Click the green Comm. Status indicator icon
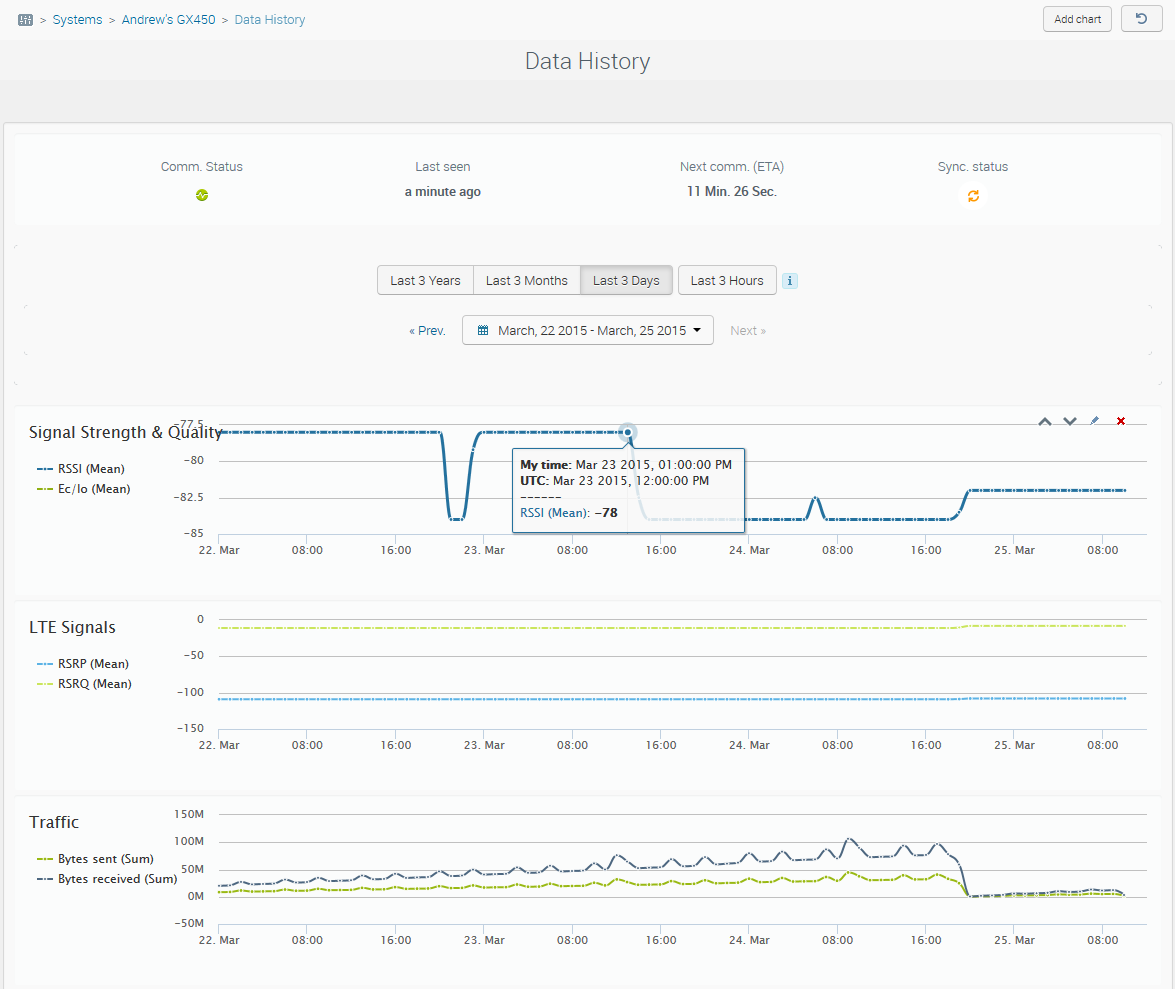1175x989 pixels. tap(202, 196)
